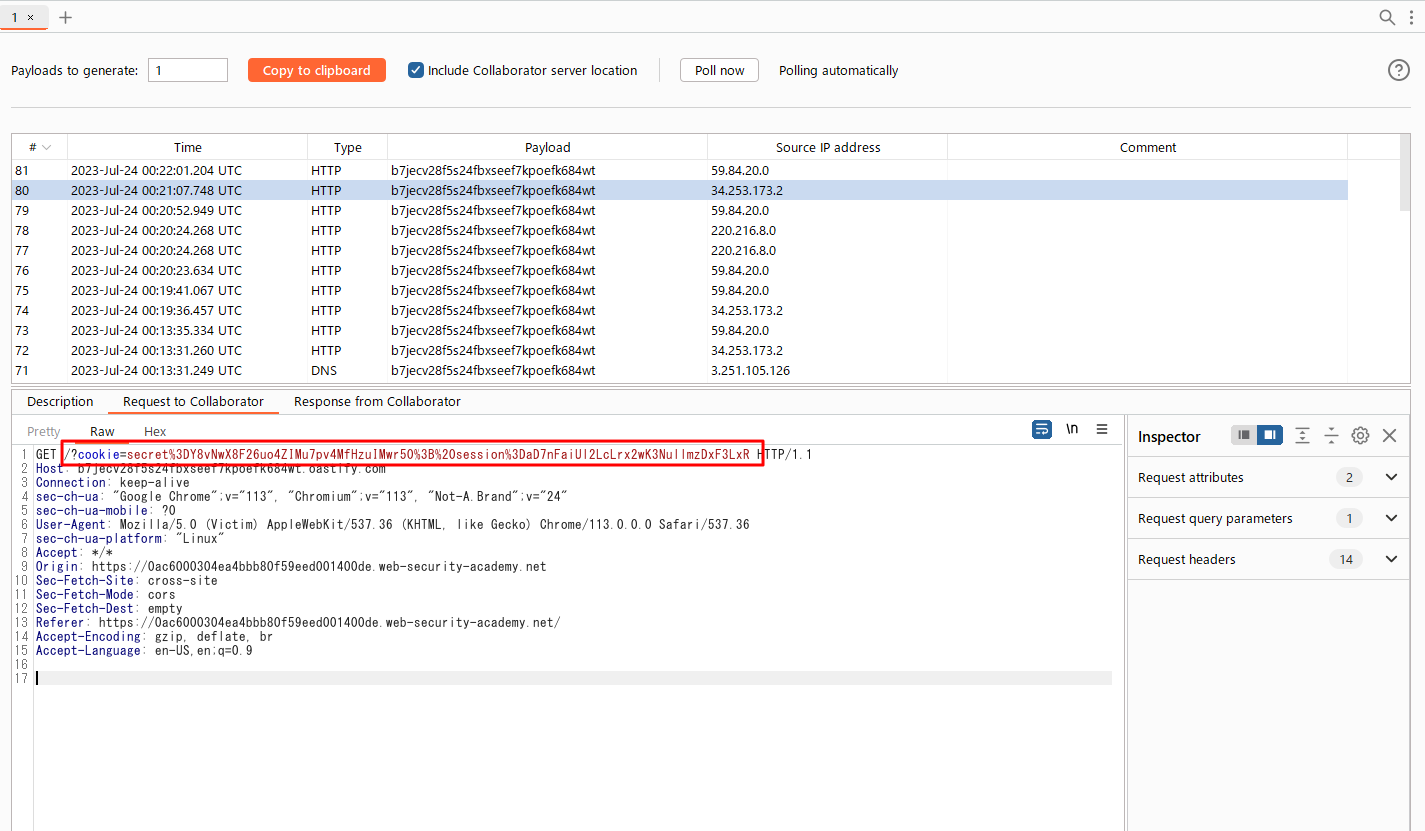1425x831 pixels.
Task: Open the Collaborator help icon
Action: [1399, 70]
